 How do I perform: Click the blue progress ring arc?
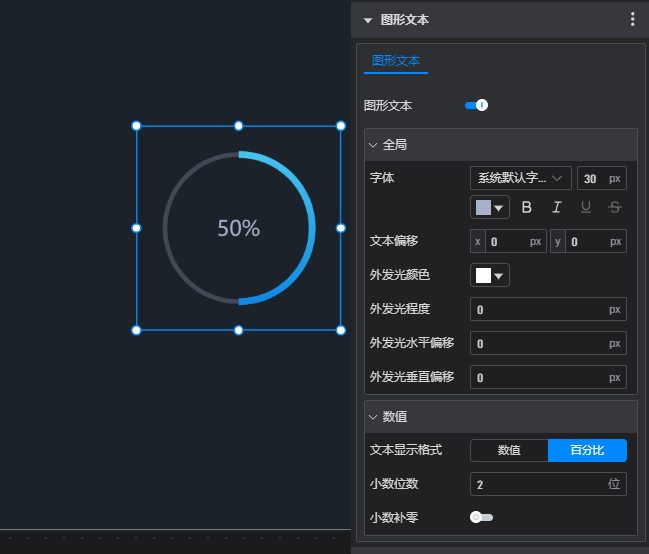pos(312,228)
